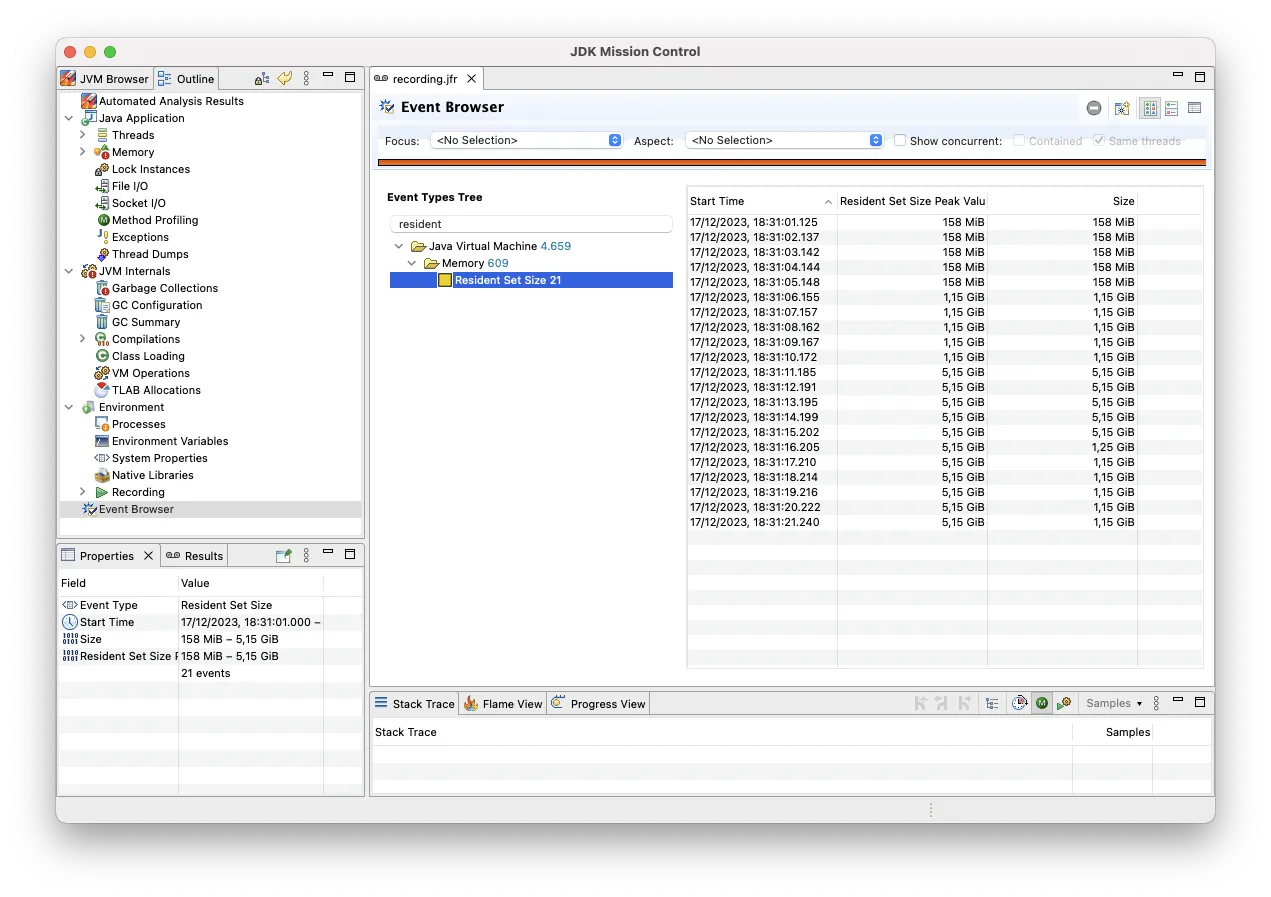
Task: Open the Environment Variables page
Action: pyautogui.click(x=169, y=441)
